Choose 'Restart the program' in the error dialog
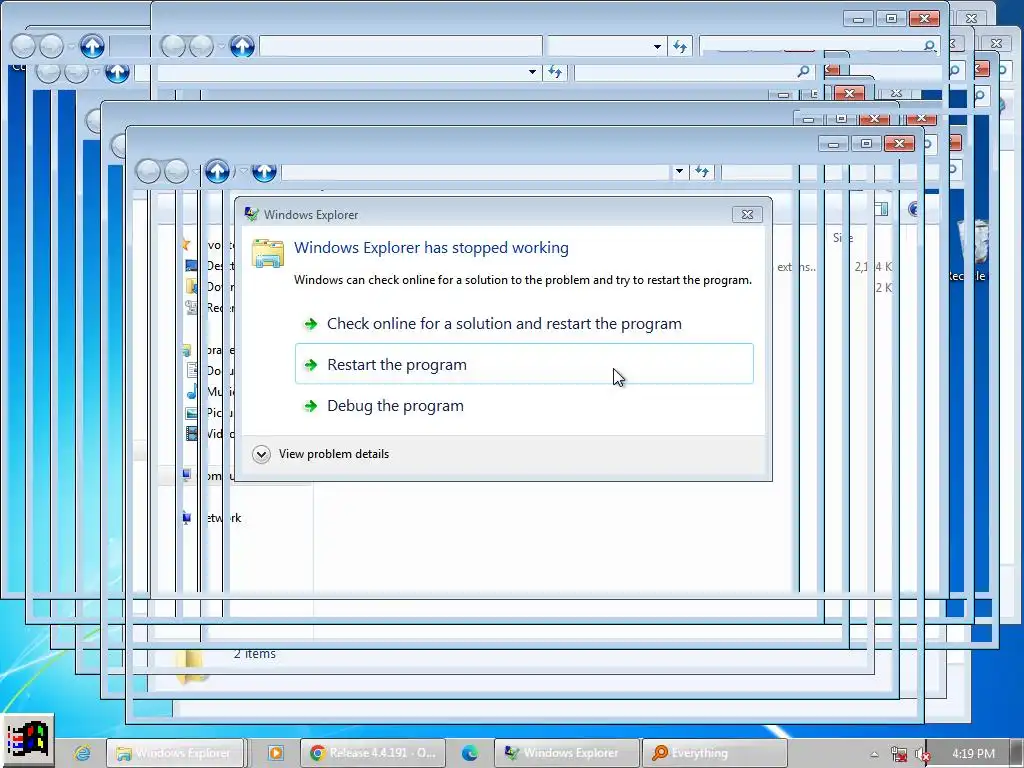This screenshot has height=768, width=1024. tap(524, 364)
